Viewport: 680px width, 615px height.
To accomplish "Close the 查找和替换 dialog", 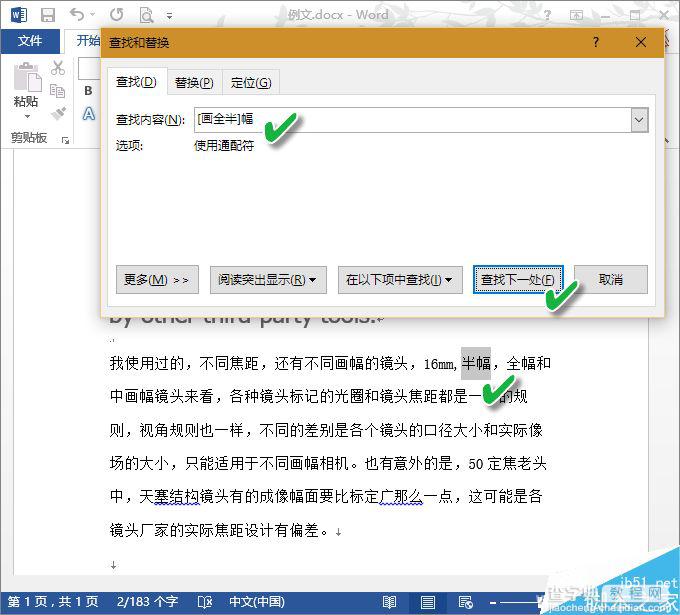I will click(641, 42).
